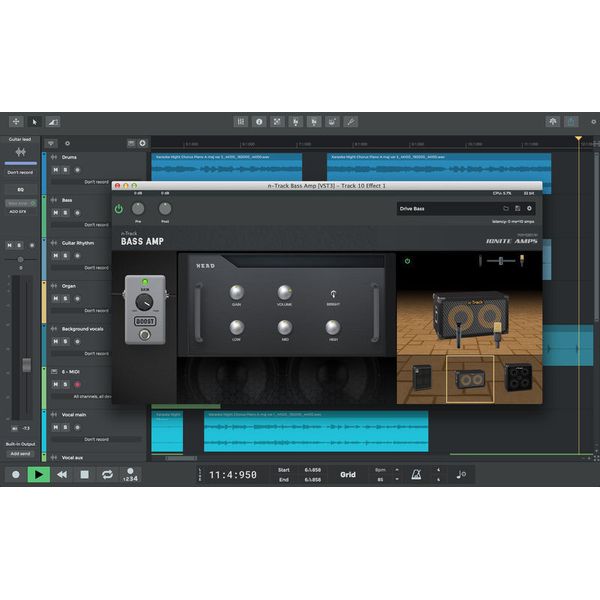This screenshot has height=600, width=600.
Task: Click the record button in the transport bar
Action: point(16,474)
